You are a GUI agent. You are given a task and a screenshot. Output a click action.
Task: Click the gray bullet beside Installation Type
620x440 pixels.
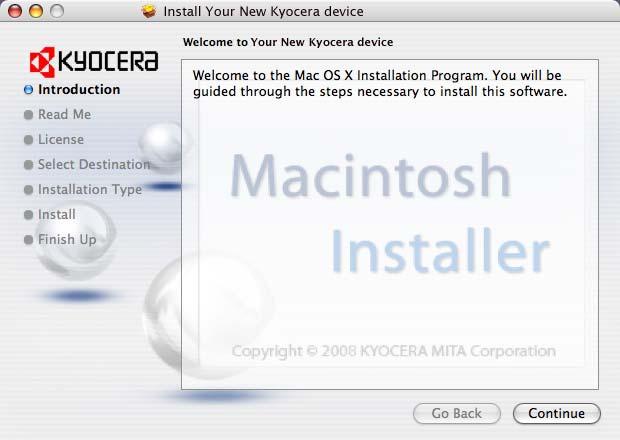click(x=28, y=190)
